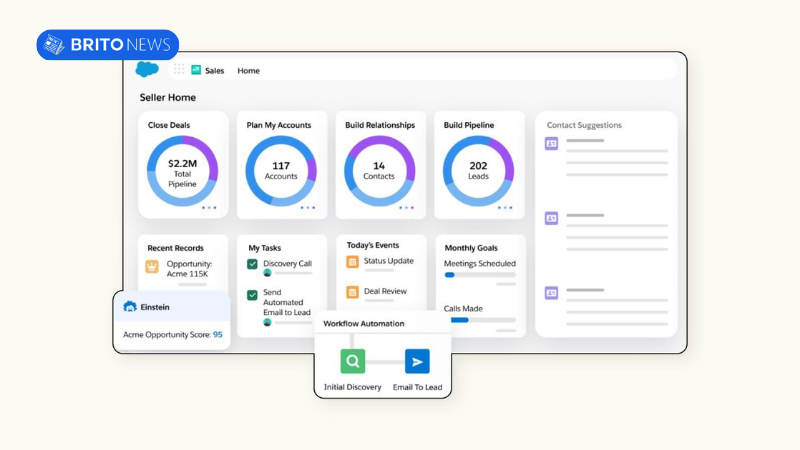The image size is (800, 450).
Task: Toggle Send Automated Email to Lead checkbox
Action: 252,295
